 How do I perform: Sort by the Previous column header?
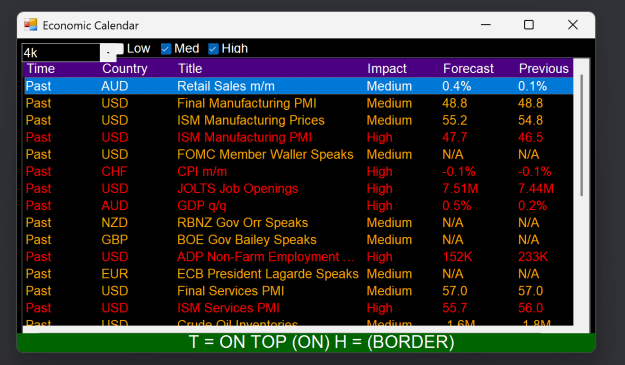coord(544,69)
